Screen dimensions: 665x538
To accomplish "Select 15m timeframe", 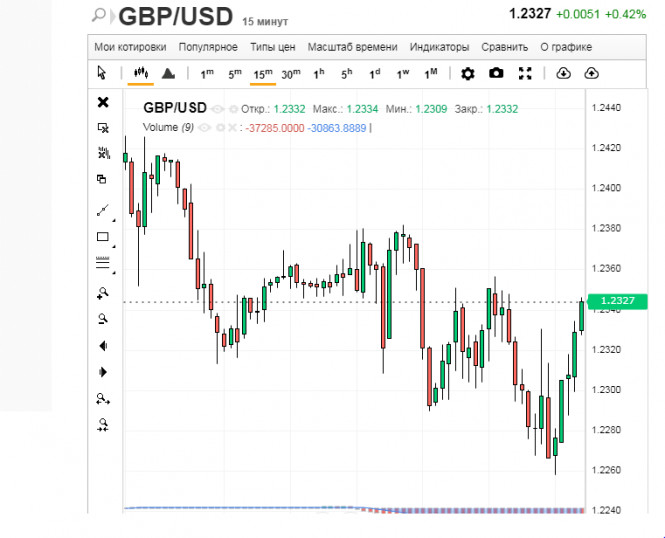I will tap(263, 74).
